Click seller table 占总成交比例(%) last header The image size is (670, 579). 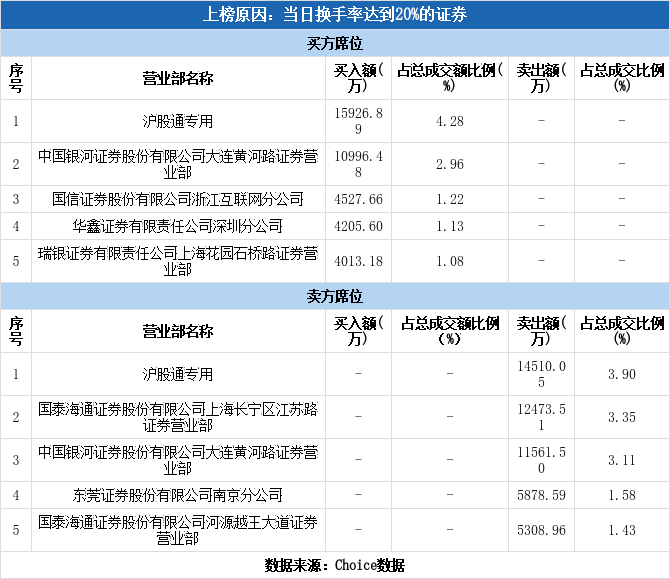coord(622,331)
